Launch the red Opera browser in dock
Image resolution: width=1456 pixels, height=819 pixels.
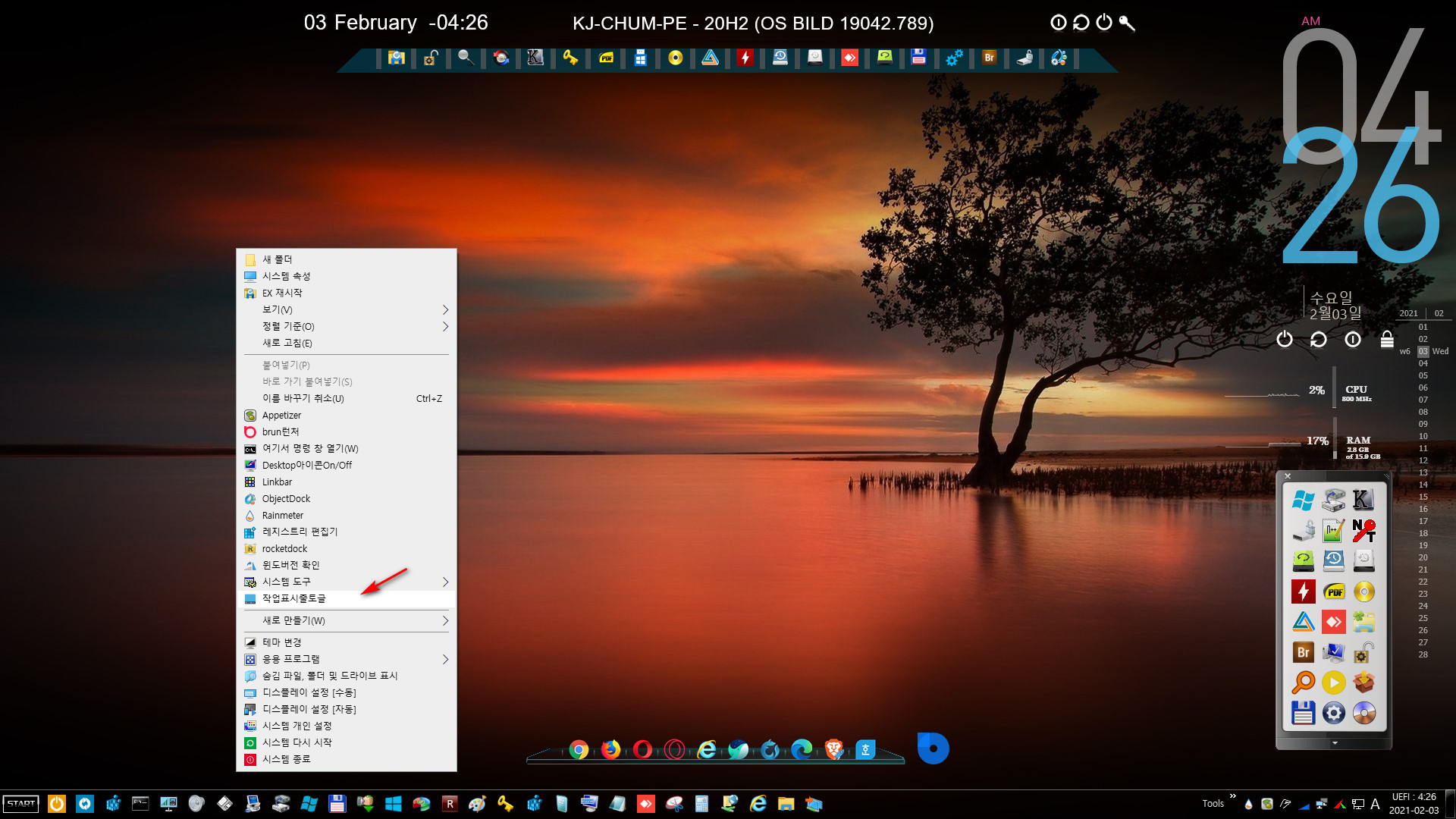pos(642,750)
